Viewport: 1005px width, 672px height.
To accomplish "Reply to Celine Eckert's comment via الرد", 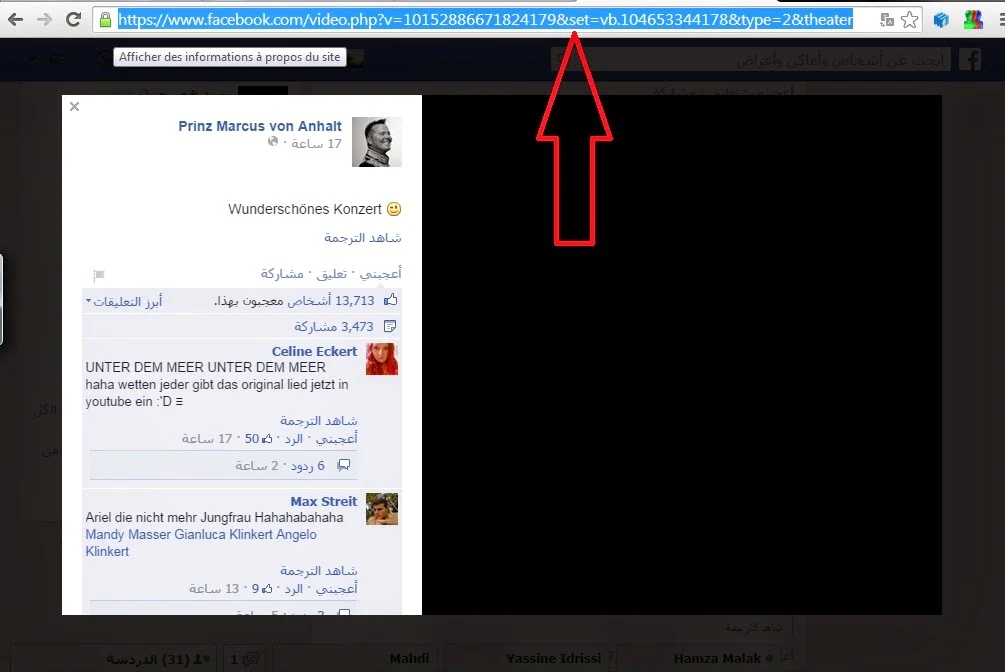I will tap(294, 439).
